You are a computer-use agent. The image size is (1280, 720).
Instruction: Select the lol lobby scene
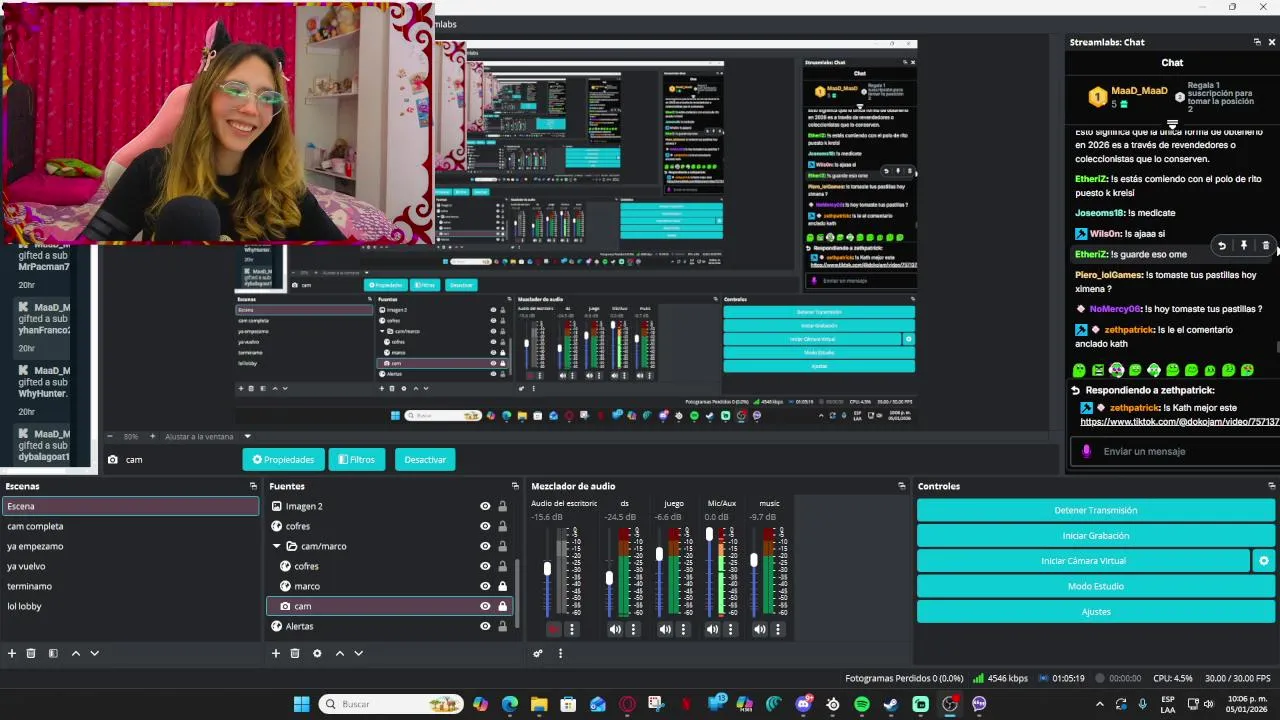pyautogui.click(x=130, y=606)
